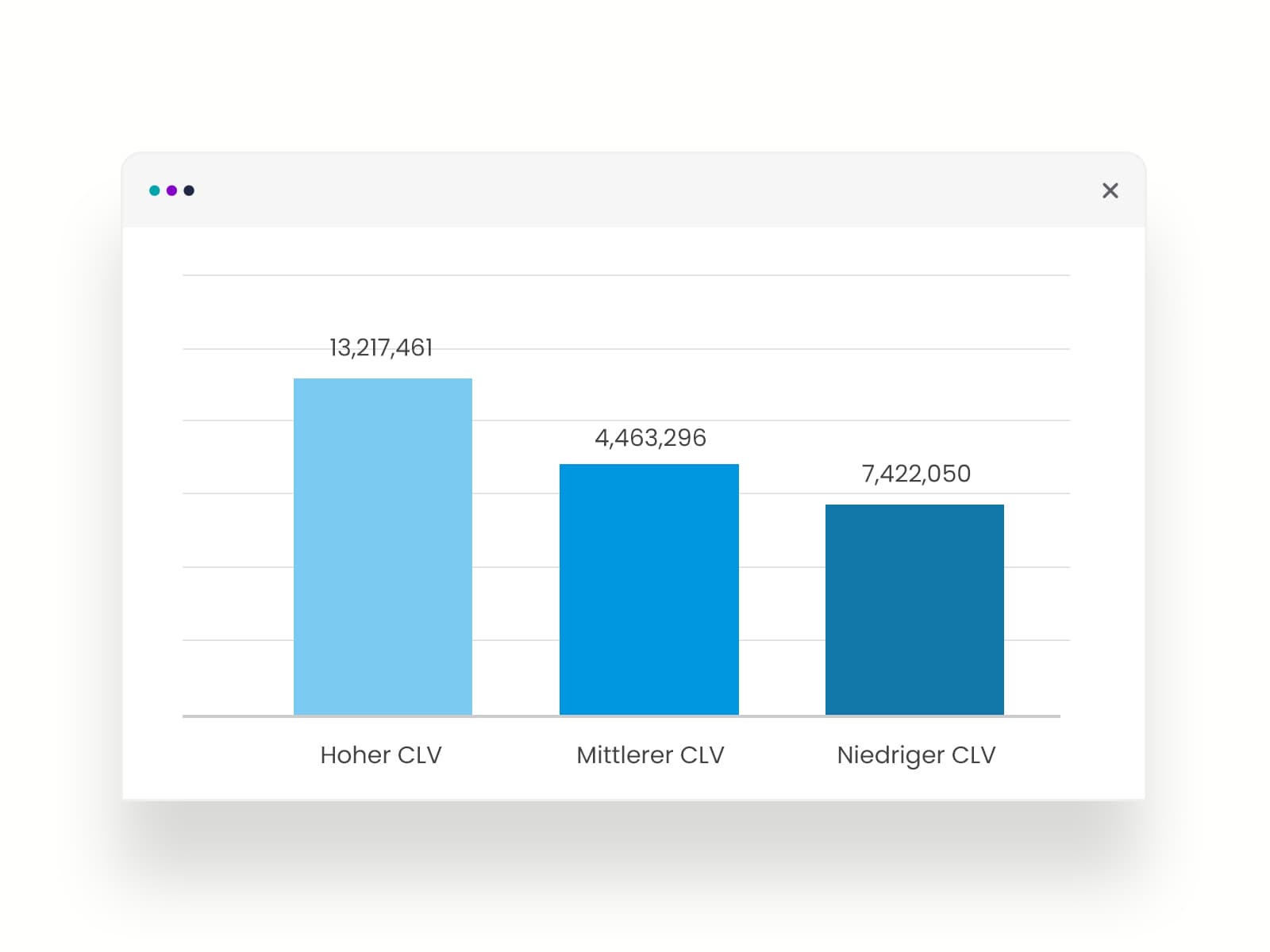The height and width of the screenshot is (952, 1270).
Task: Click the value 4,463,296 above the middle bar
Action: point(651,438)
